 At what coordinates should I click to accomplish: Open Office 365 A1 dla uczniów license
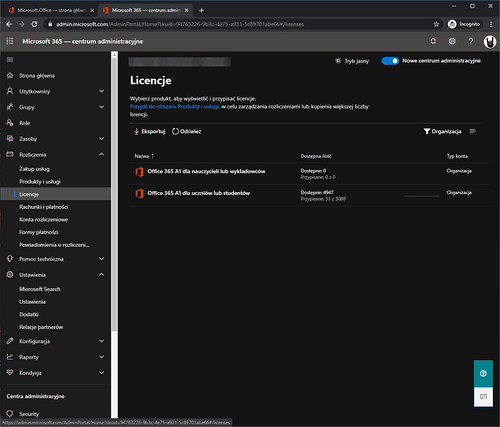coord(199,193)
